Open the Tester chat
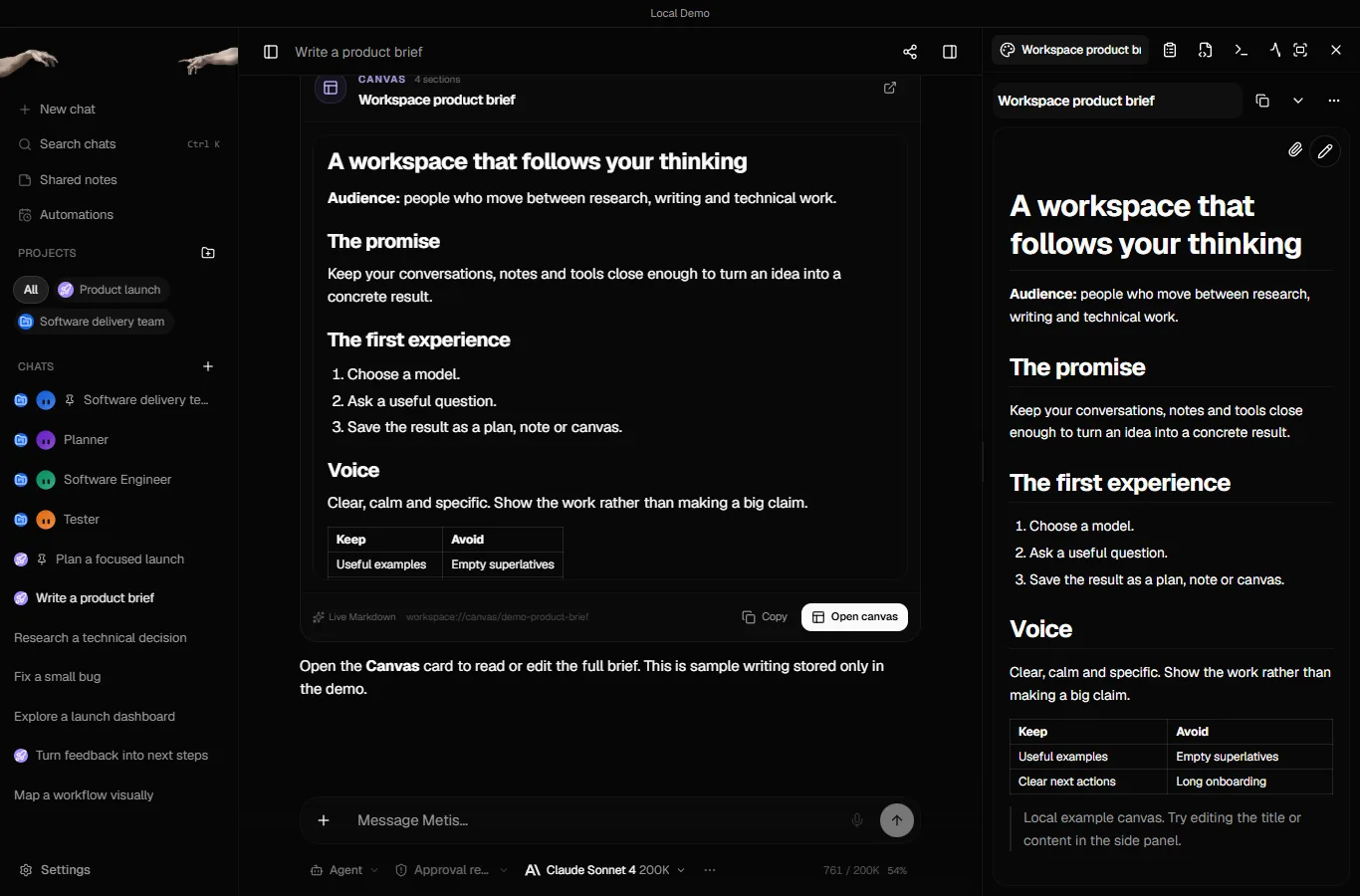Viewport: 1360px width, 896px height. (x=119, y=520)
